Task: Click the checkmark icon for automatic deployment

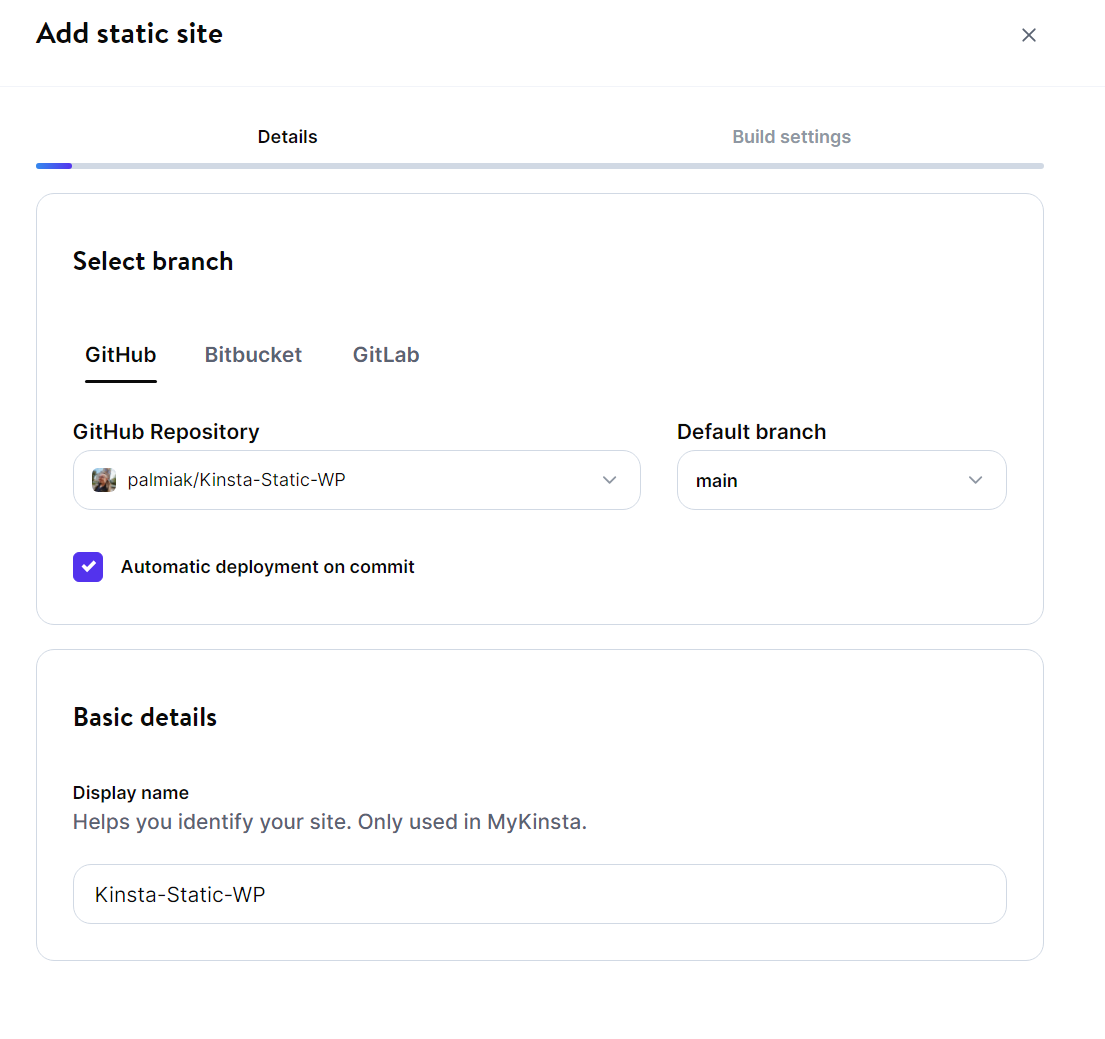Action: click(88, 567)
